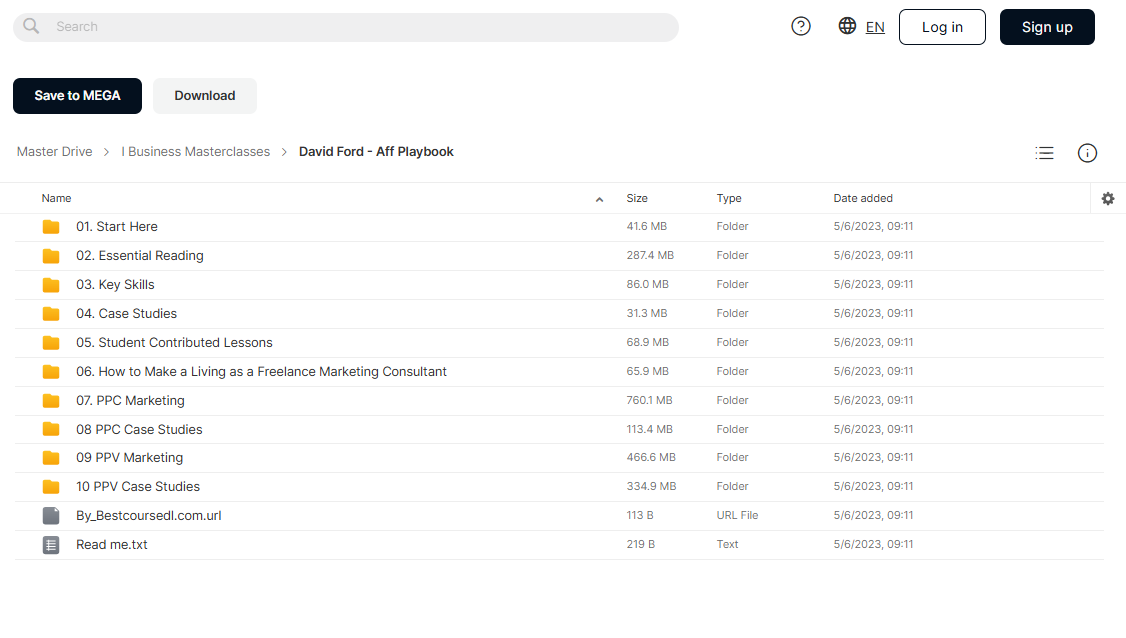The width and height of the screenshot is (1126, 638).
Task: Toggle the Name sort arrow
Action: (599, 200)
